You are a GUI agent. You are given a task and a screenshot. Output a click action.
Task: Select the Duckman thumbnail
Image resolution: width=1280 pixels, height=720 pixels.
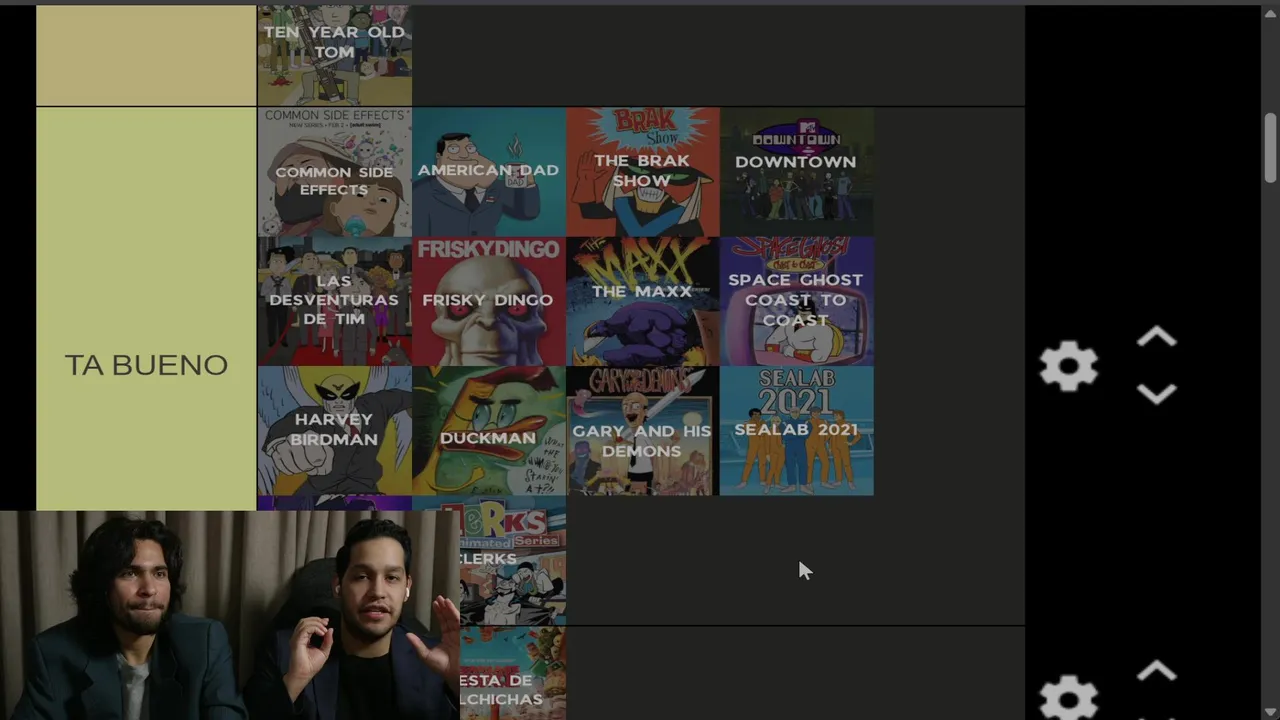(x=488, y=431)
